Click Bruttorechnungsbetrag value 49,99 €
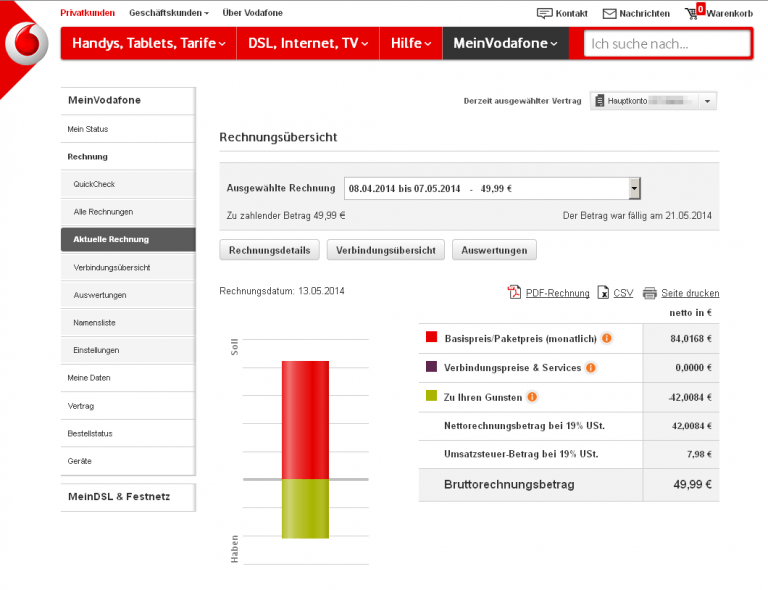768x590 pixels. (x=692, y=485)
